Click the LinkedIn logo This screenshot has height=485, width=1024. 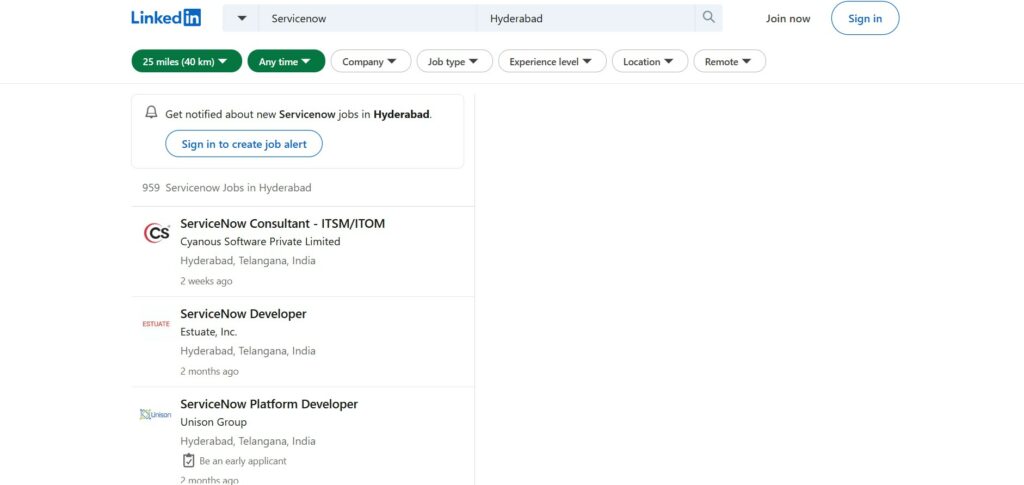click(166, 18)
